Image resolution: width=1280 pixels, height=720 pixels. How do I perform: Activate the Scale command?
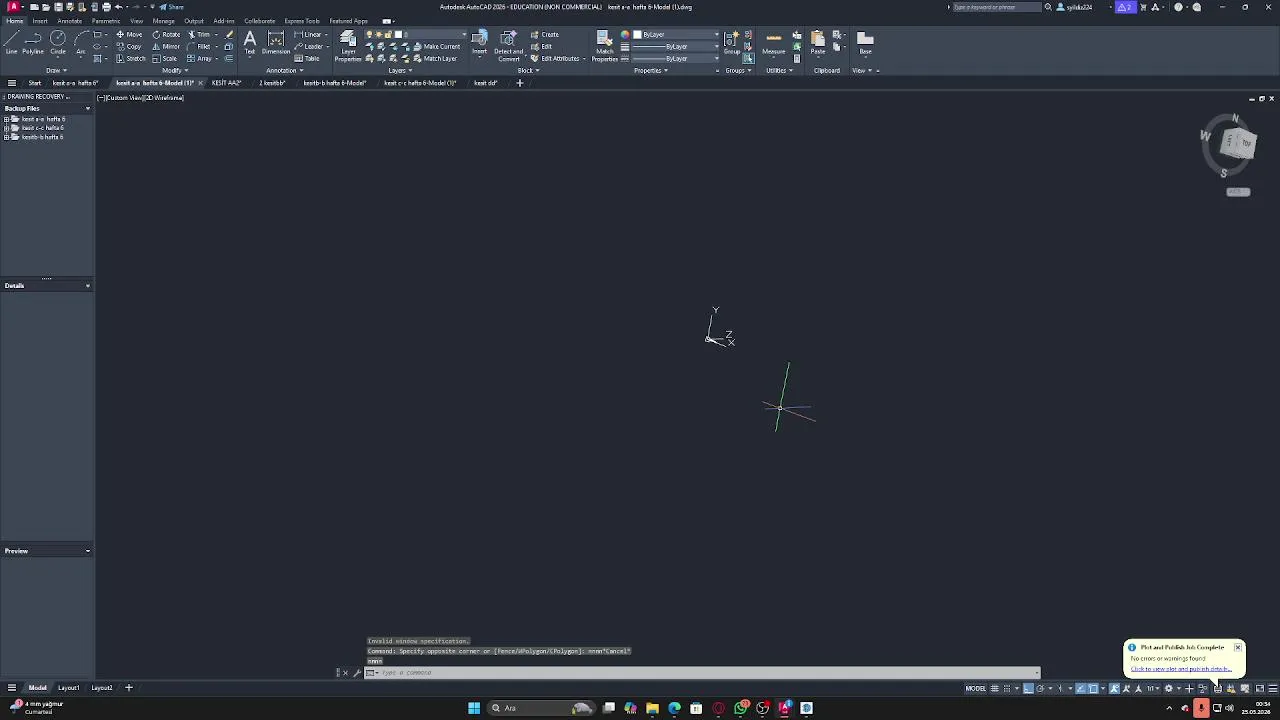[165, 58]
